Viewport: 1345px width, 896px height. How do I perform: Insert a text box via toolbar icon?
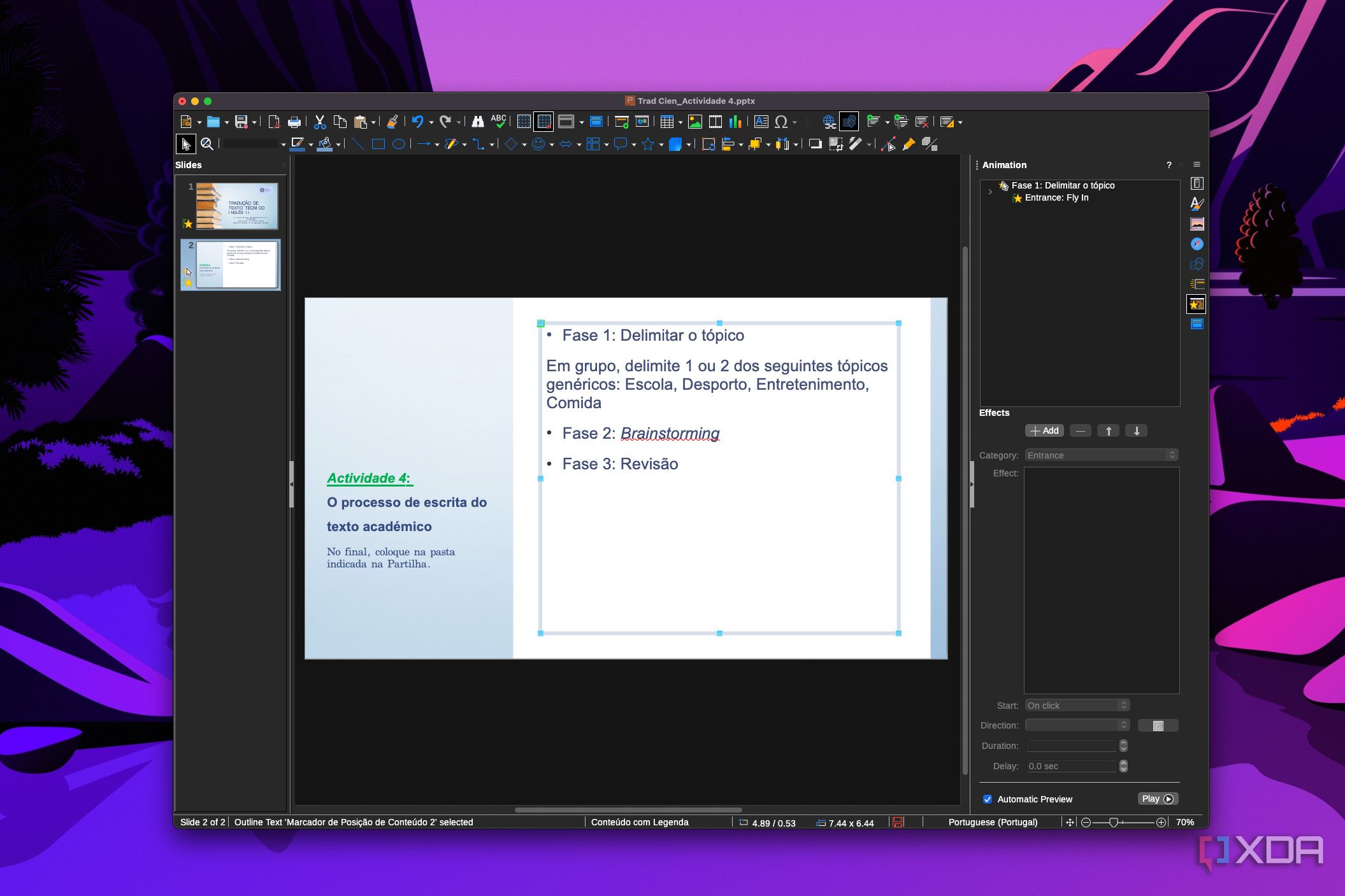761,122
